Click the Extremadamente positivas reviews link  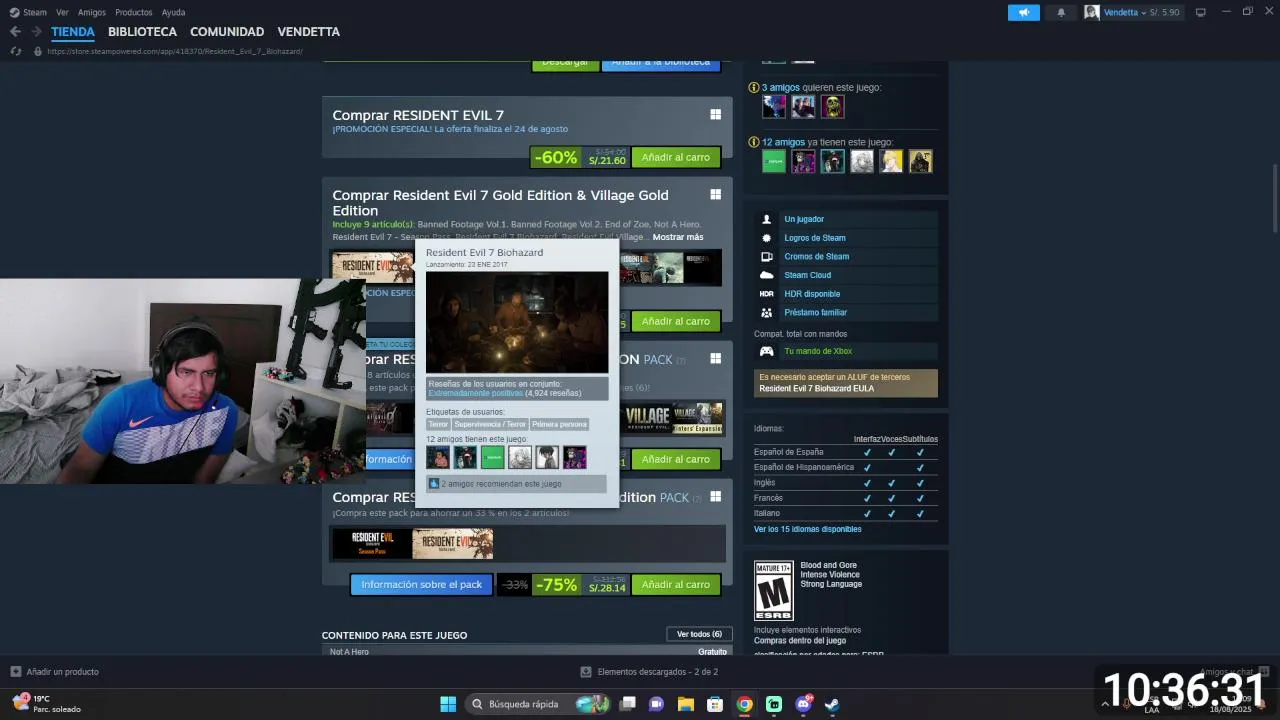[x=475, y=393]
